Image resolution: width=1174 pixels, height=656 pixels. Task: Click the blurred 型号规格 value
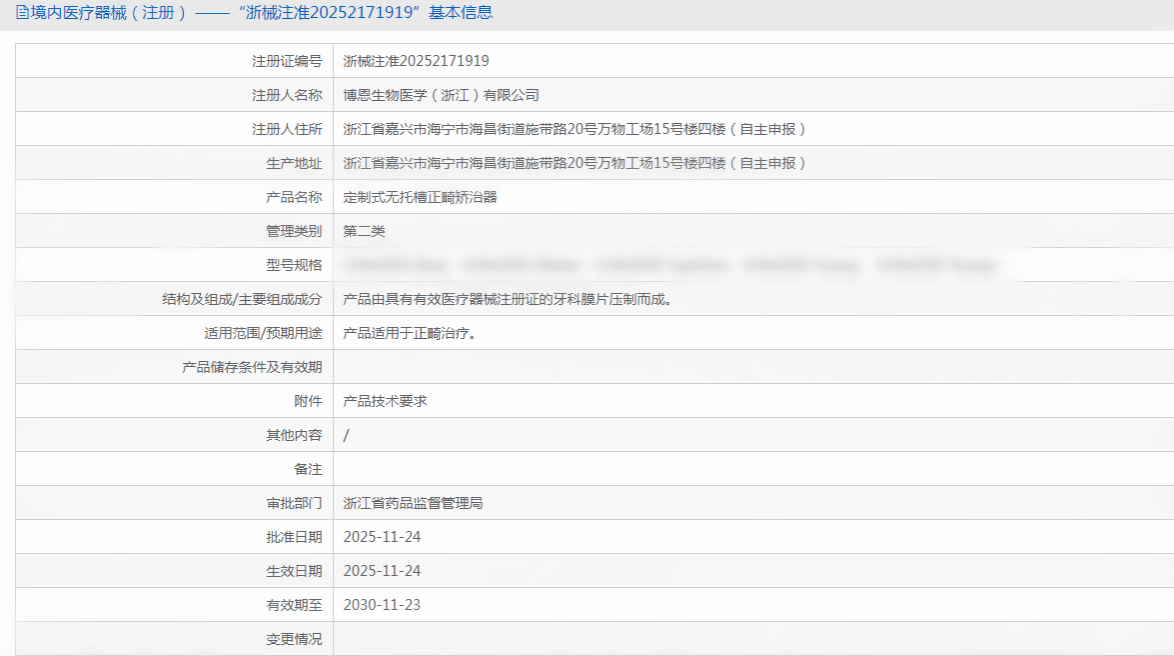pyautogui.click(x=670, y=265)
